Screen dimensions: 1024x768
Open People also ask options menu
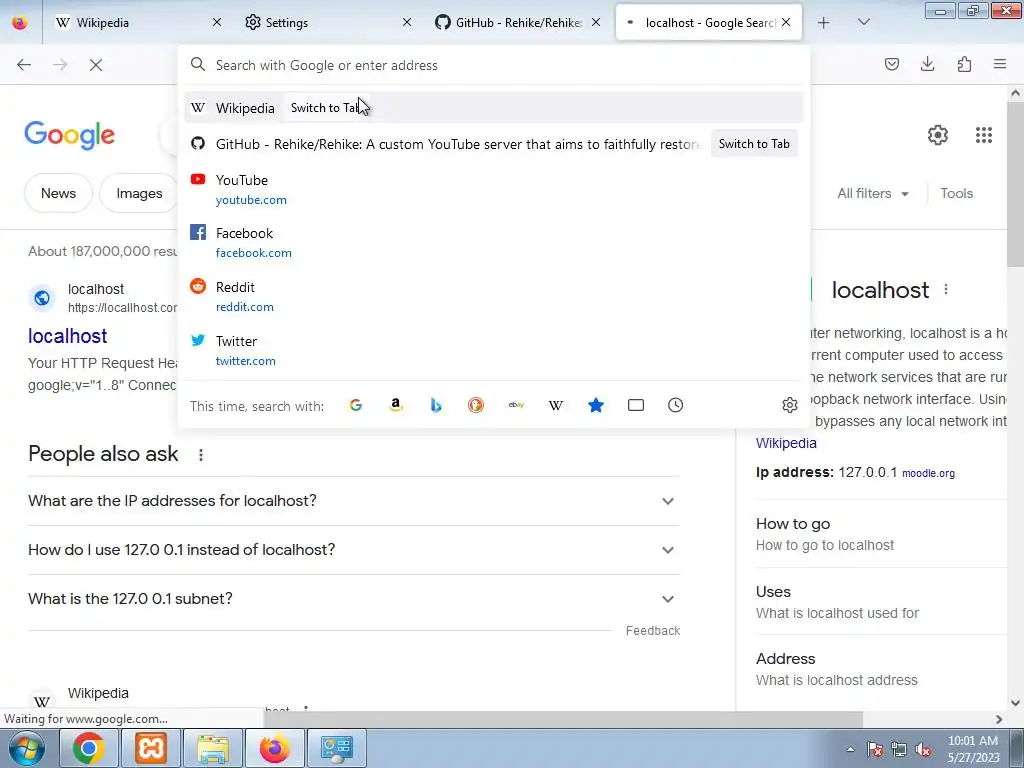(x=200, y=455)
